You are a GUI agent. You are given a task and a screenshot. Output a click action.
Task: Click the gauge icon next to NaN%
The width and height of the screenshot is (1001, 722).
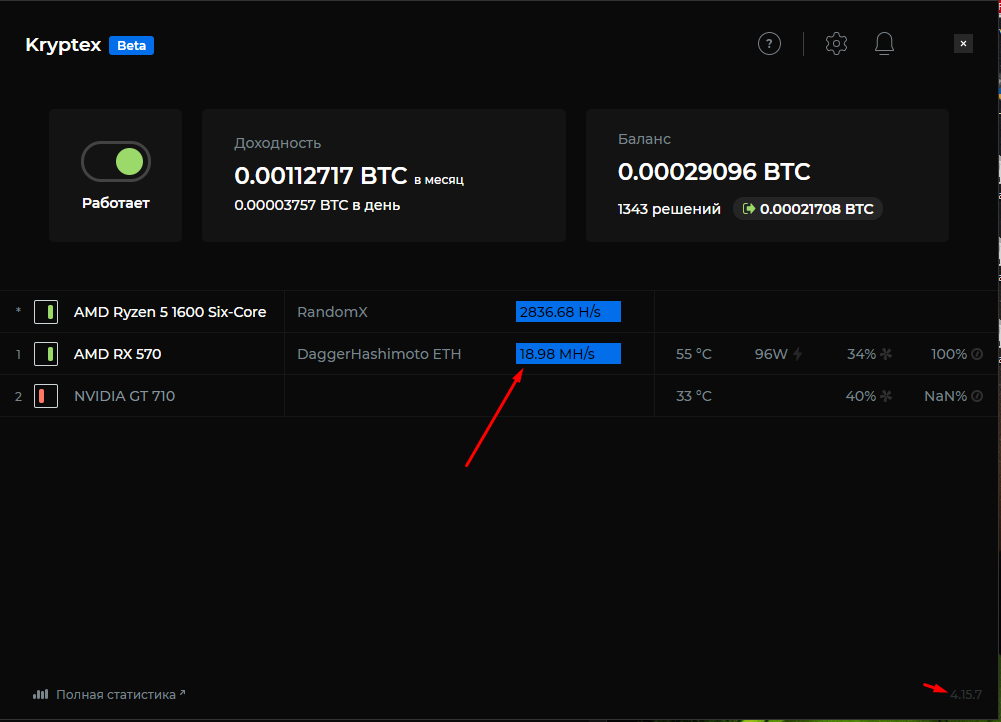(977, 396)
